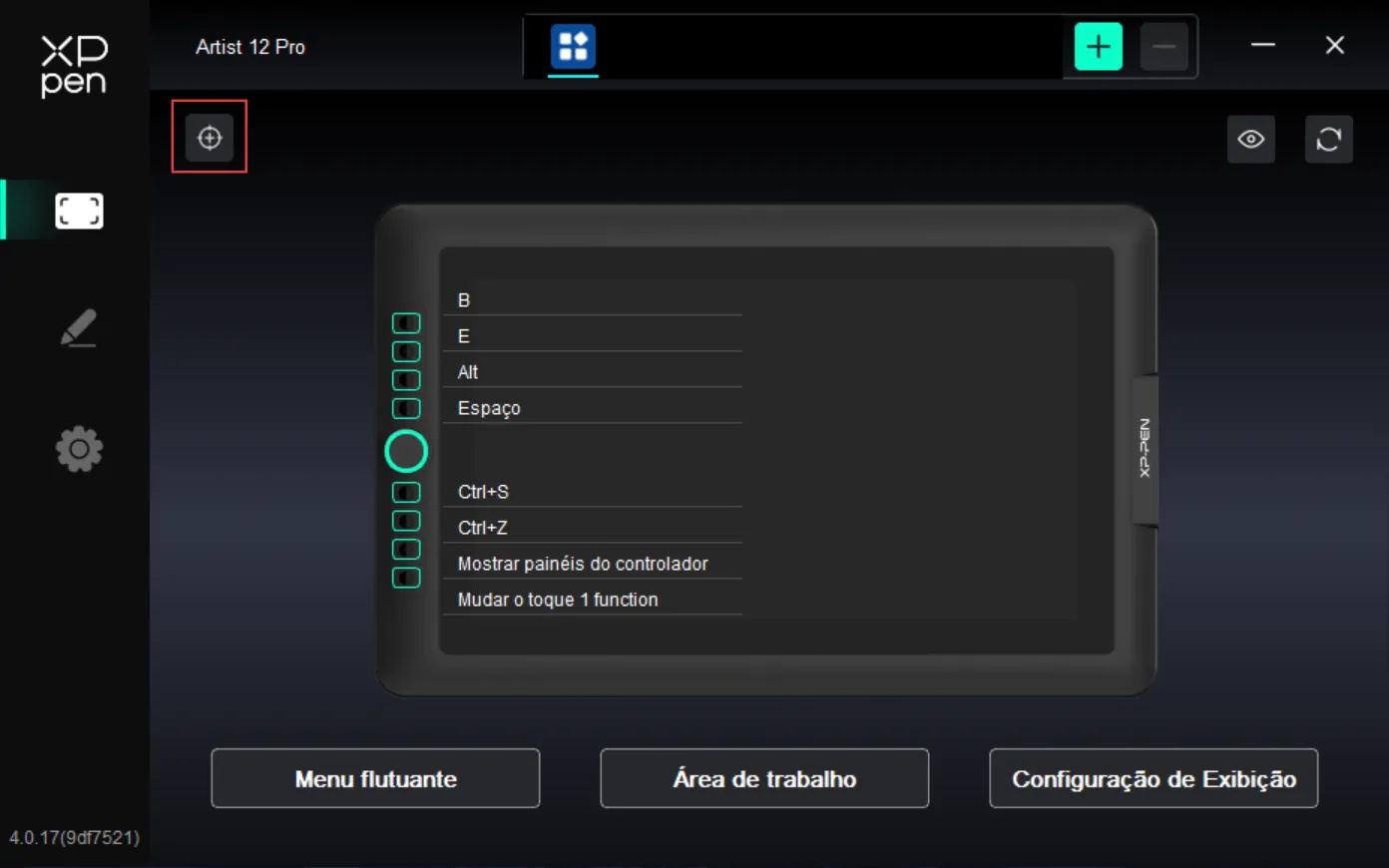Toggle the eye preview icon
This screenshot has height=868, width=1389.
(x=1251, y=139)
